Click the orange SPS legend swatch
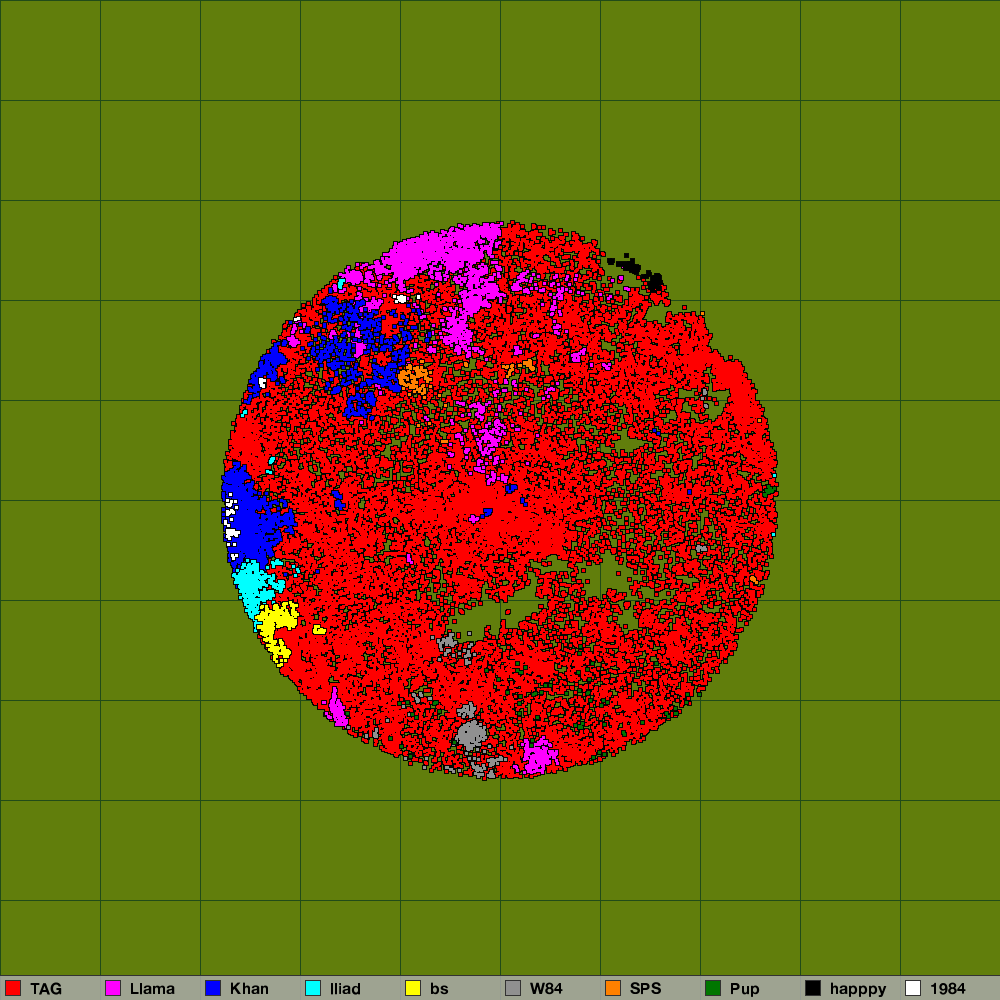Image resolution: width=1000 pixels, height=1000 pixels. click(613, 988)
